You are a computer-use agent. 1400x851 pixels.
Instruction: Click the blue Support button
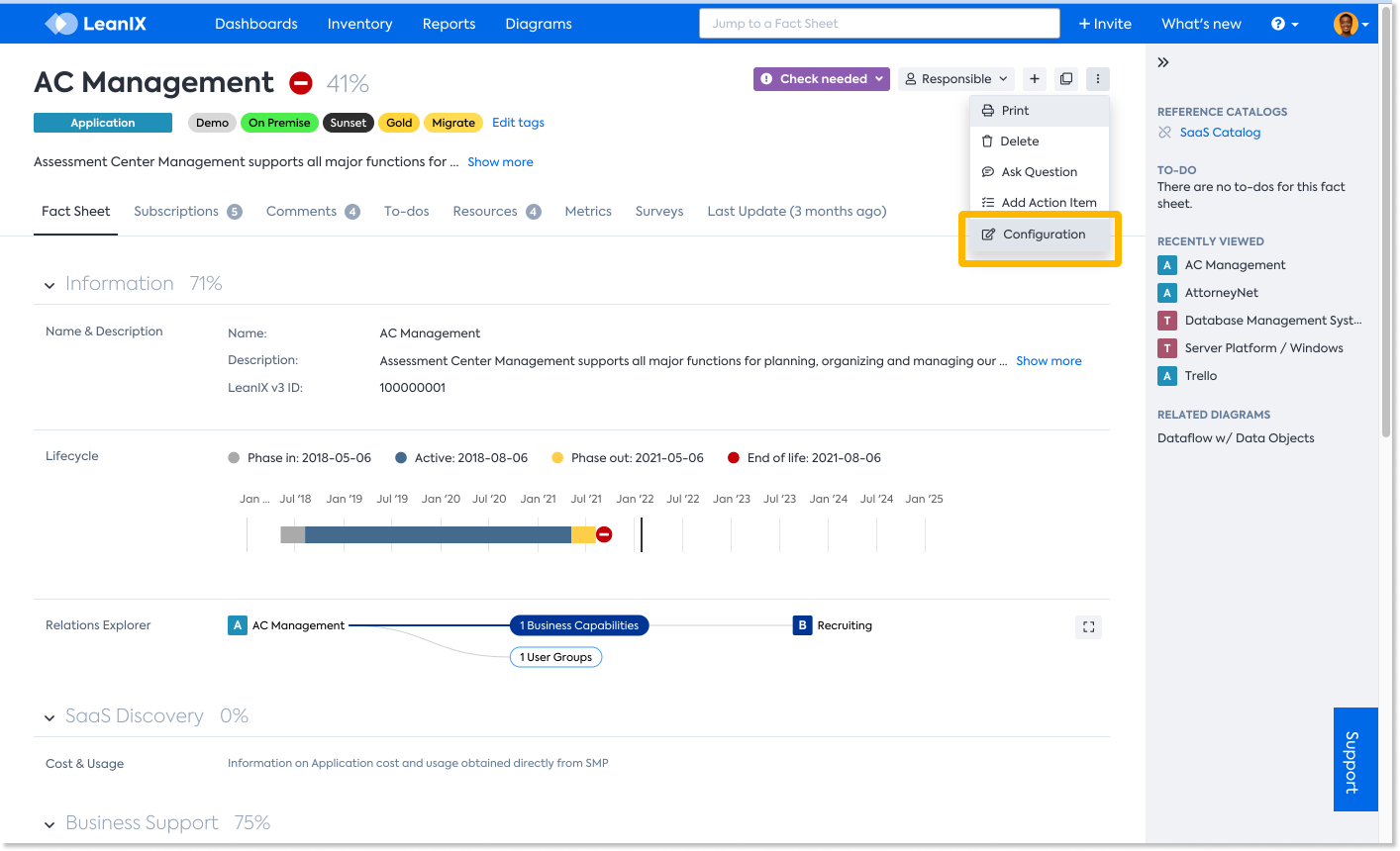1355,760
